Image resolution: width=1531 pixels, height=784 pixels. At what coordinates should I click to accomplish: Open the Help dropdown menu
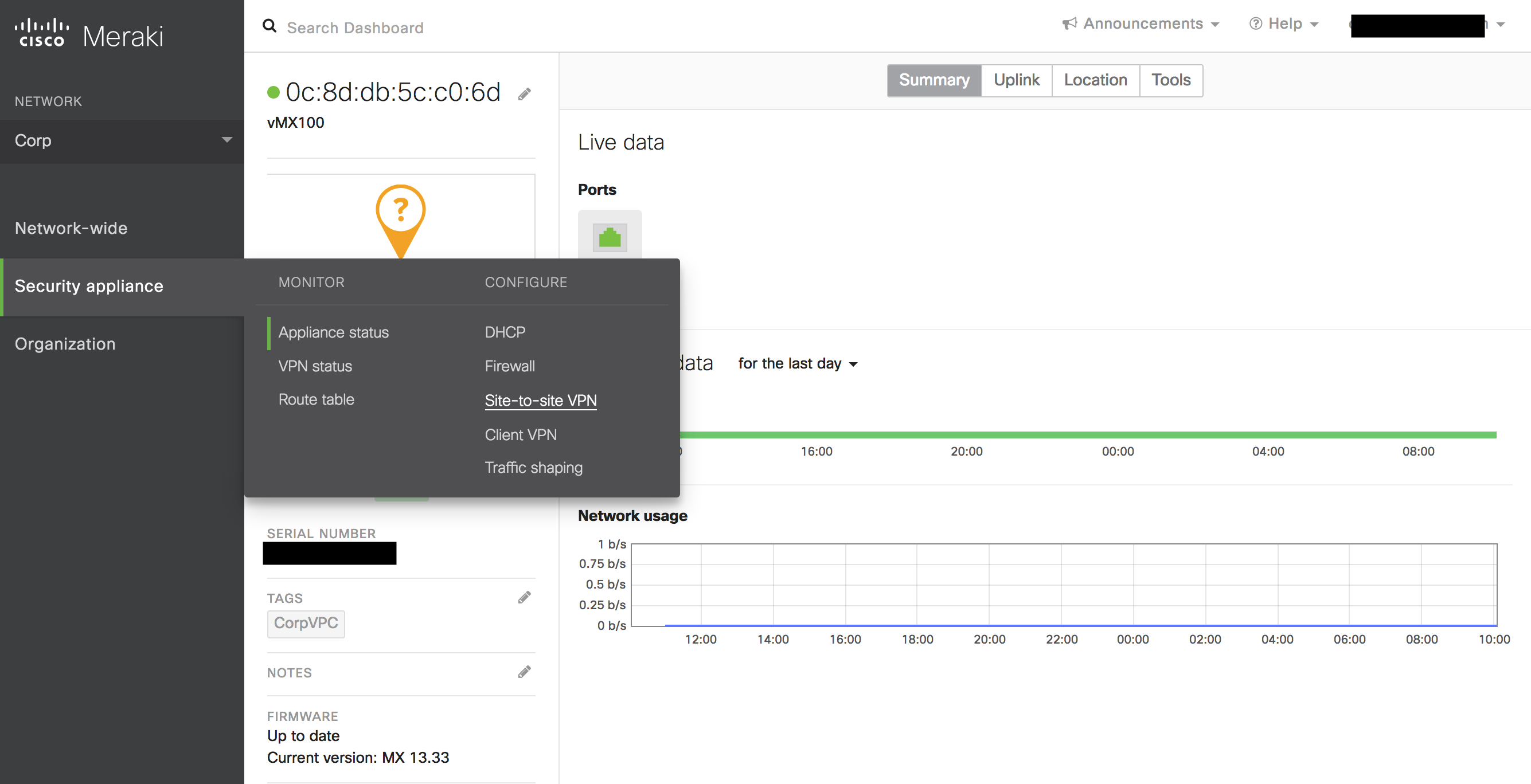[x=1284, y=23]
